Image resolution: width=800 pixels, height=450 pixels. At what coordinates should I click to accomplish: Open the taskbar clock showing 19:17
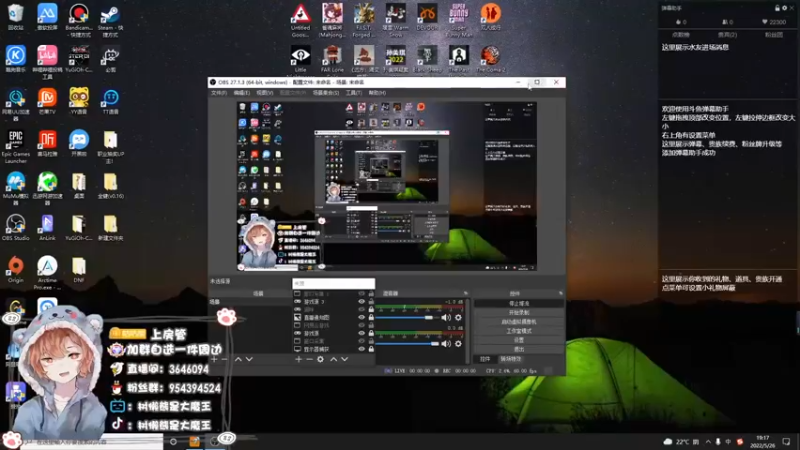pyautogui.click(x=763, y=441)
